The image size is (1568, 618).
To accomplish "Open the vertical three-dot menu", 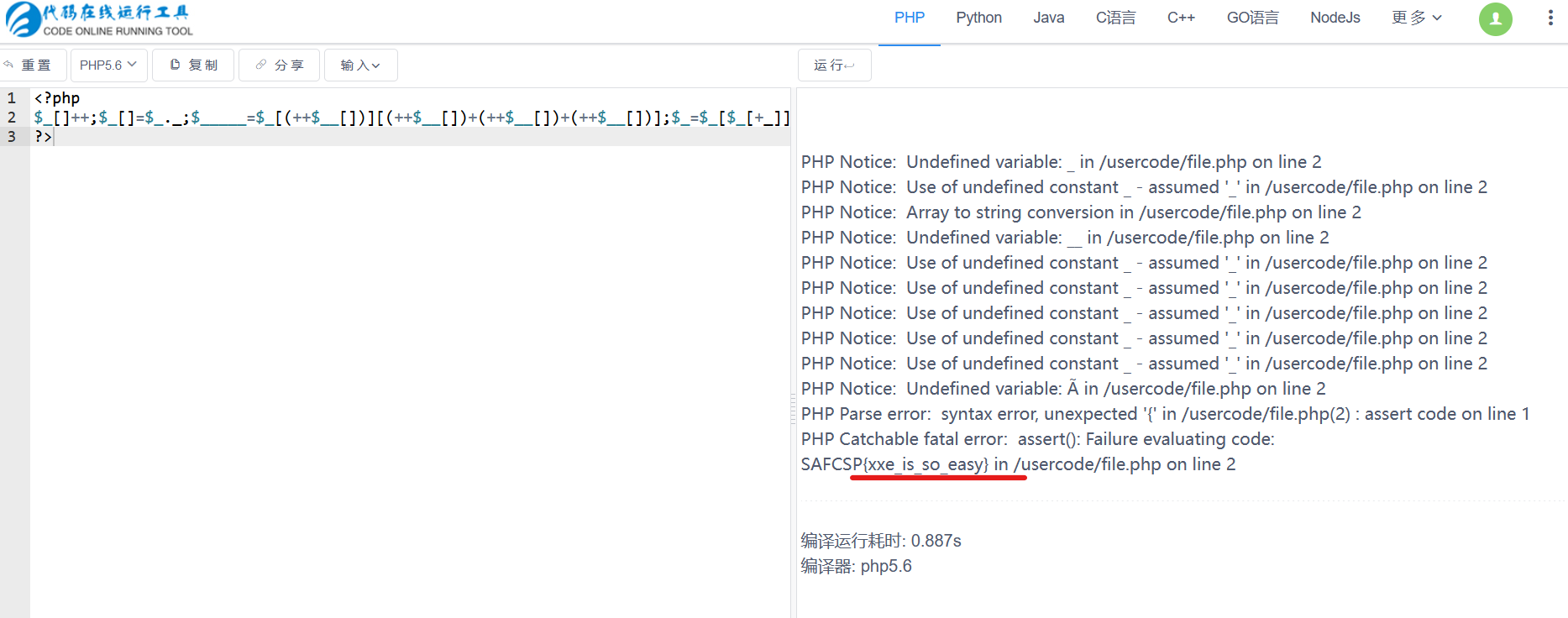I will (x=1550, y=18).
